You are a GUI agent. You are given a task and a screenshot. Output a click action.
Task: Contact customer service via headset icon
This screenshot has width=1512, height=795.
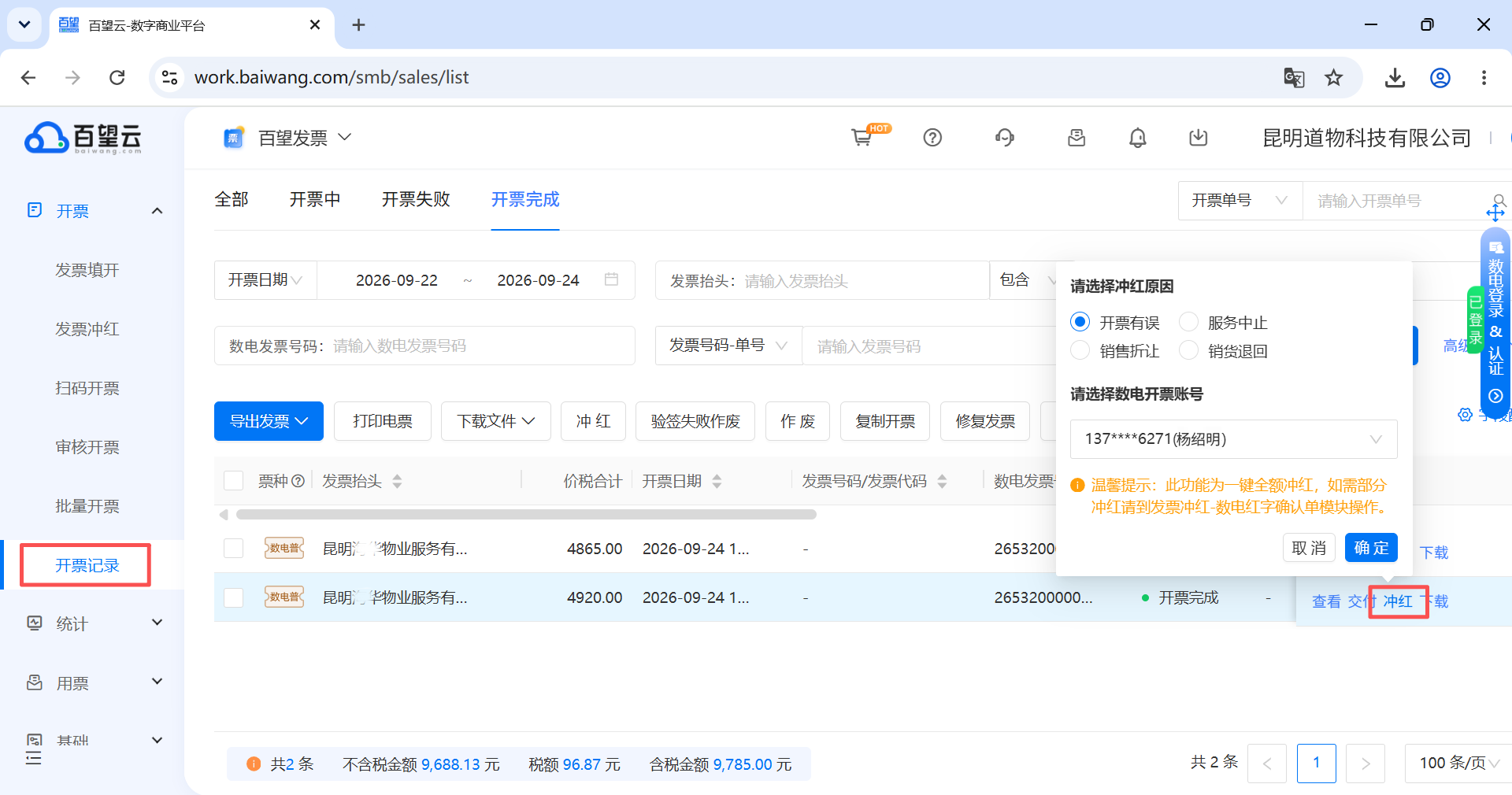click(1004, 138)
